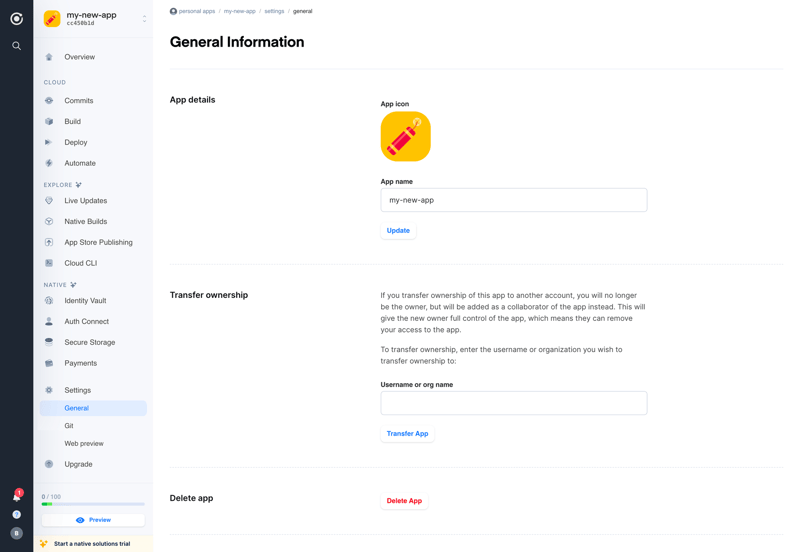Click the Deploy icon
800x552 pixels.
[49, 142]
